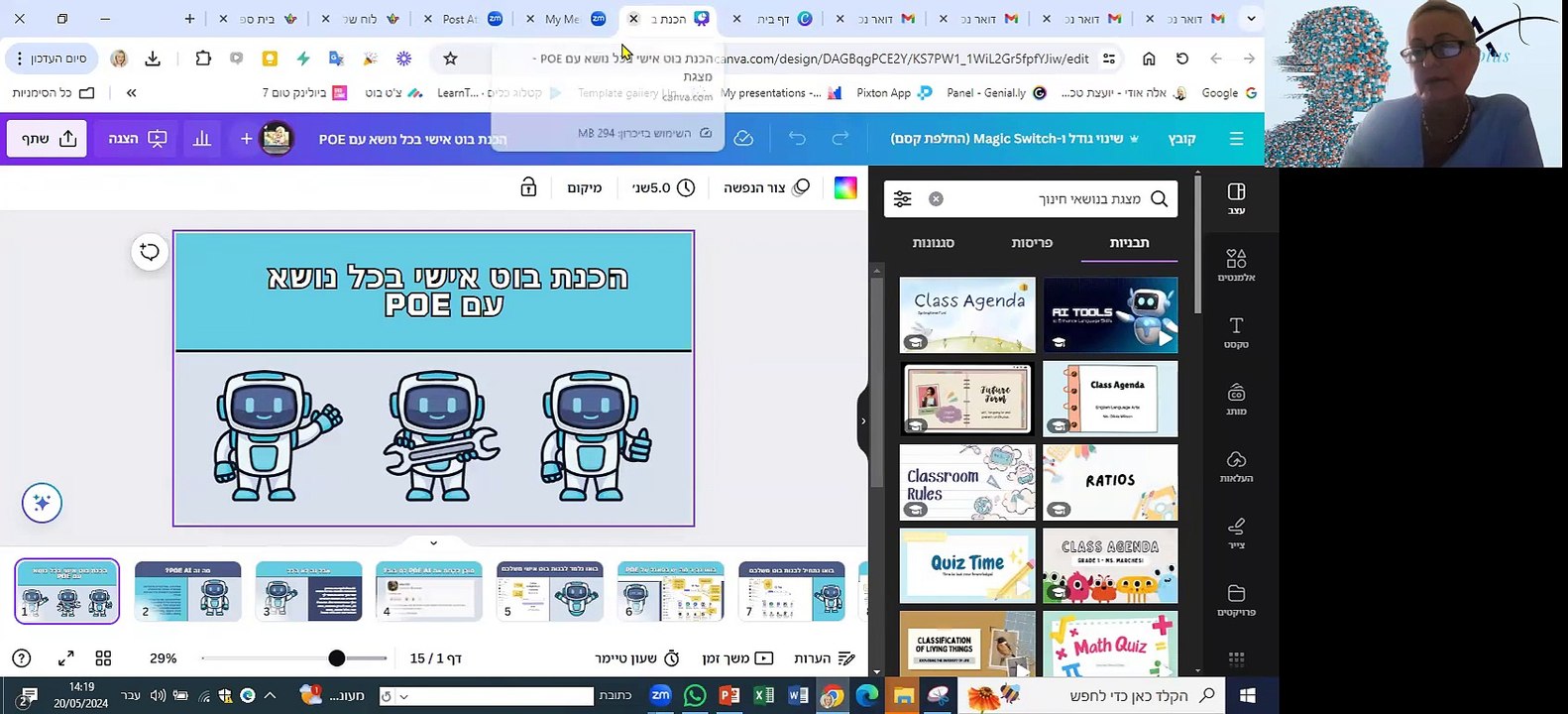Open the Text (טקסט) sidebar panel
This screenshot has width=1568, height=714.
1236,332
